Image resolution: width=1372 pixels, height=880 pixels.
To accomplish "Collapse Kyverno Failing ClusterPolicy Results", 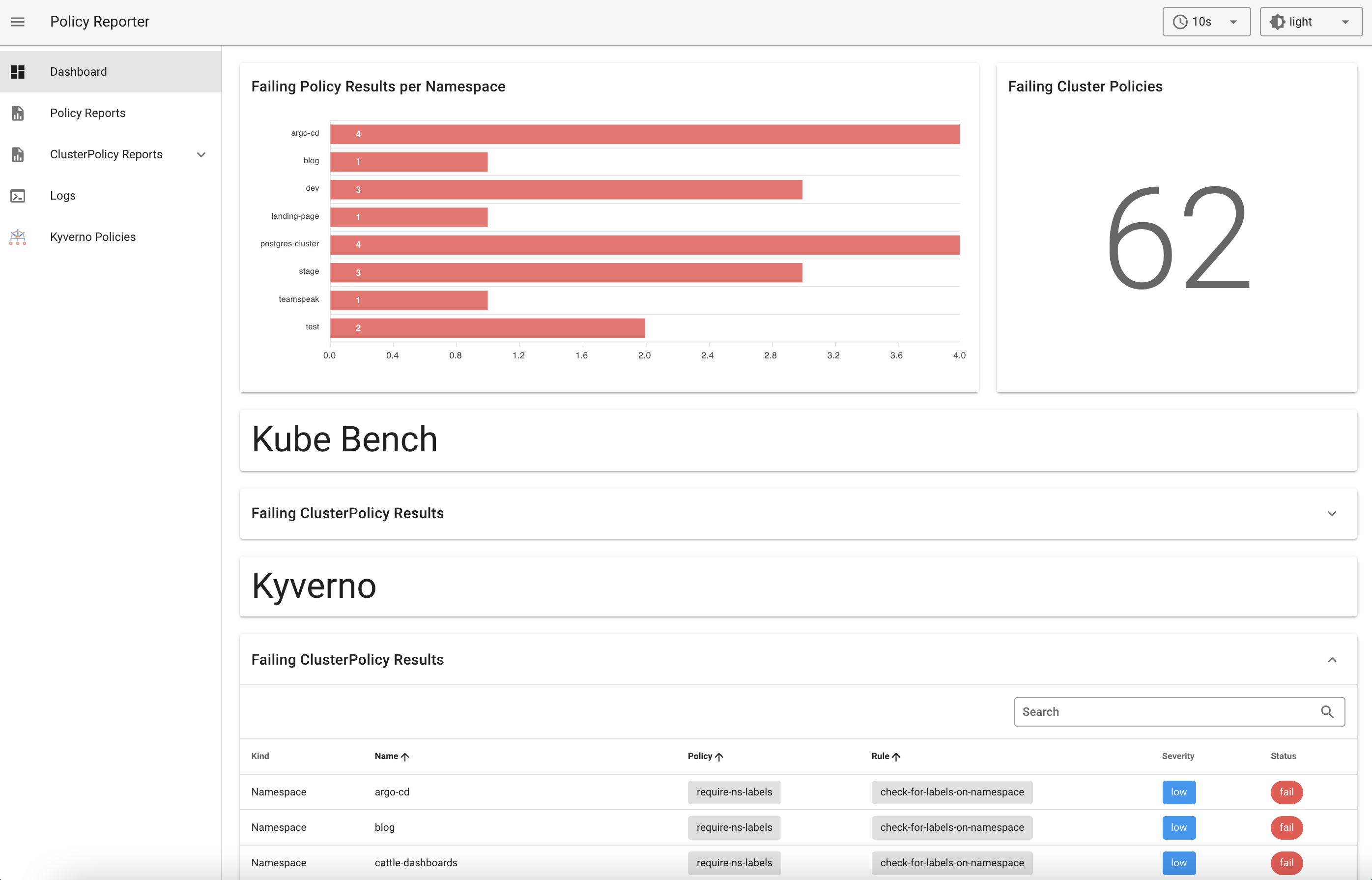I will (x=1332, y=659).
